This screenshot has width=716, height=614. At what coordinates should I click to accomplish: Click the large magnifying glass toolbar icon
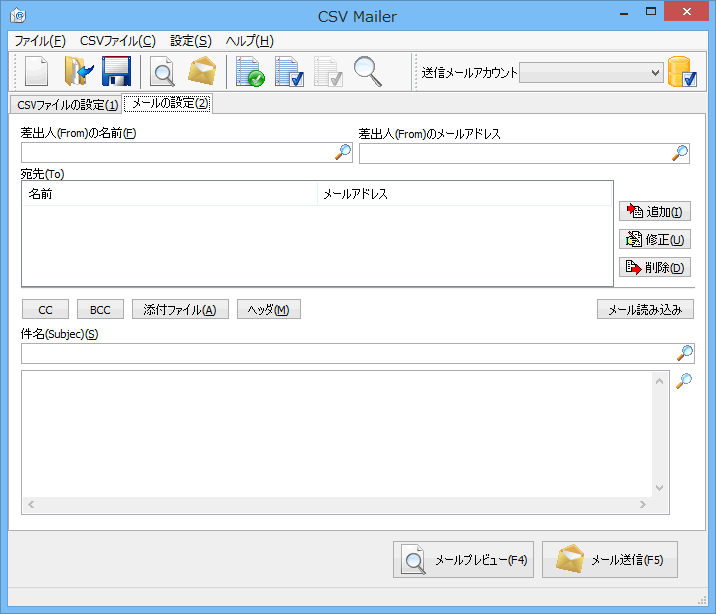pos(369,72)
